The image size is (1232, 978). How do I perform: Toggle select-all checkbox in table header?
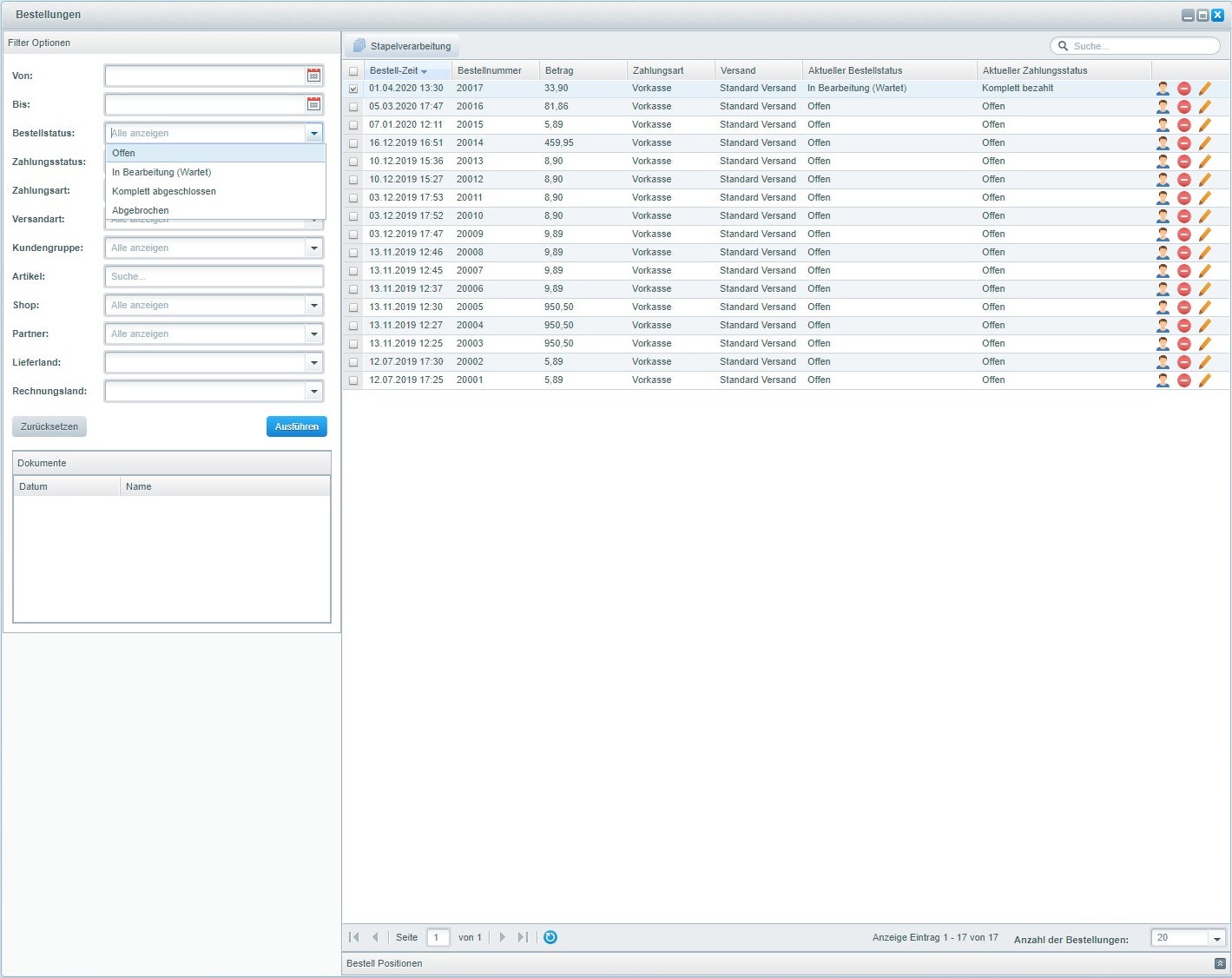(x=353, y=71)
